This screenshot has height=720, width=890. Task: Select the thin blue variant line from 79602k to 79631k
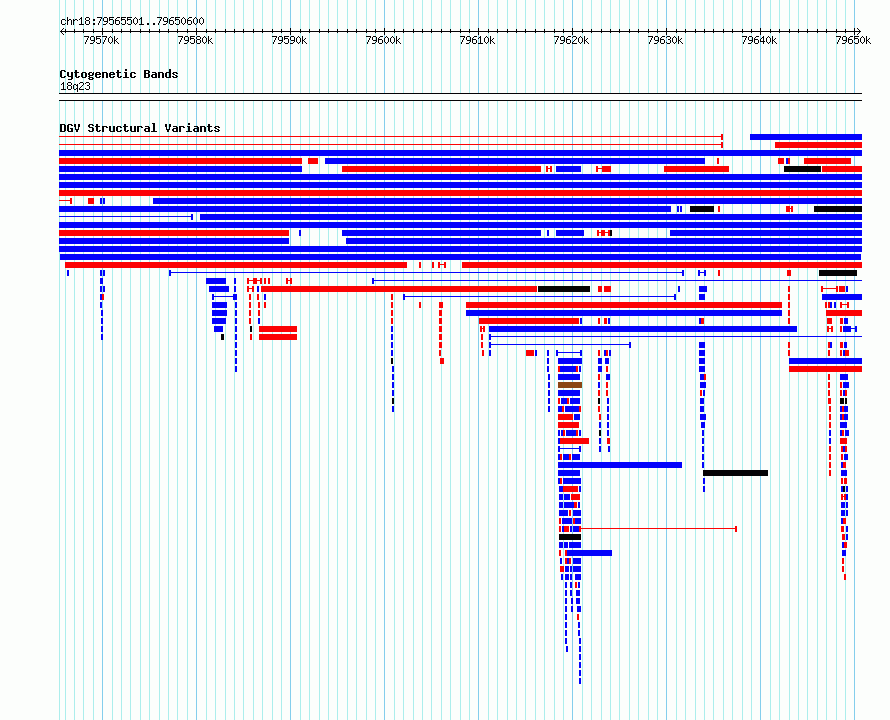[540, 297]
